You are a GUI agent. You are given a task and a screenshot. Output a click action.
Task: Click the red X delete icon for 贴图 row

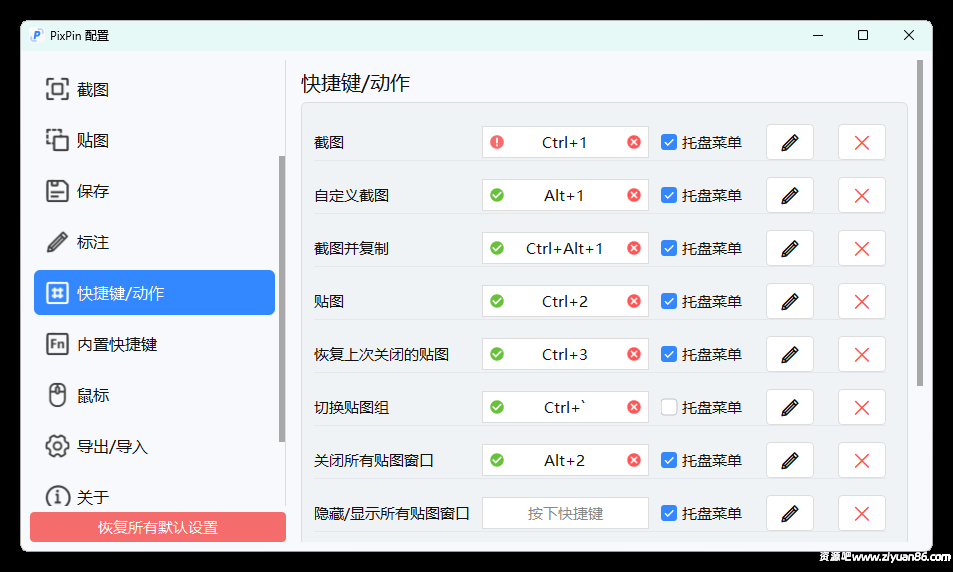coord(861,301)
